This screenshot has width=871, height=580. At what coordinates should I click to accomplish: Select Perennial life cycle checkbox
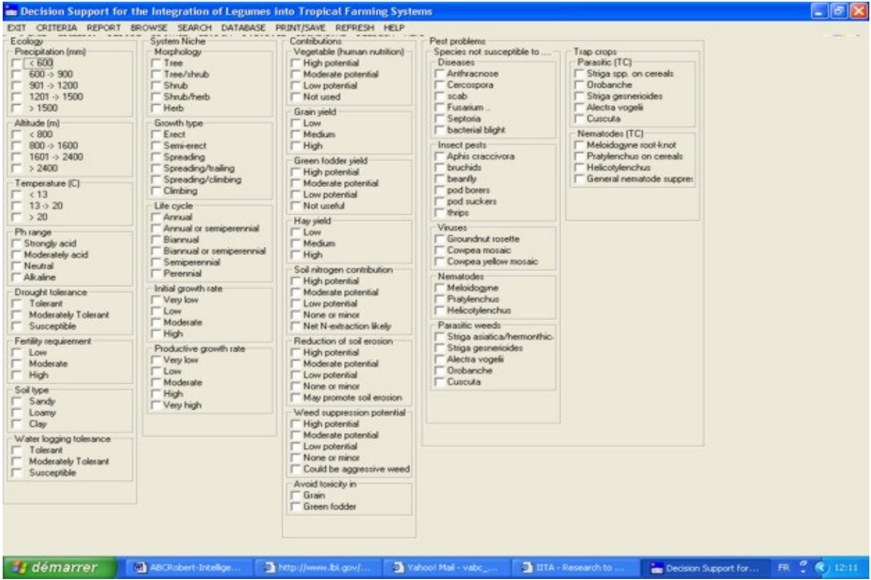(156, 274)
